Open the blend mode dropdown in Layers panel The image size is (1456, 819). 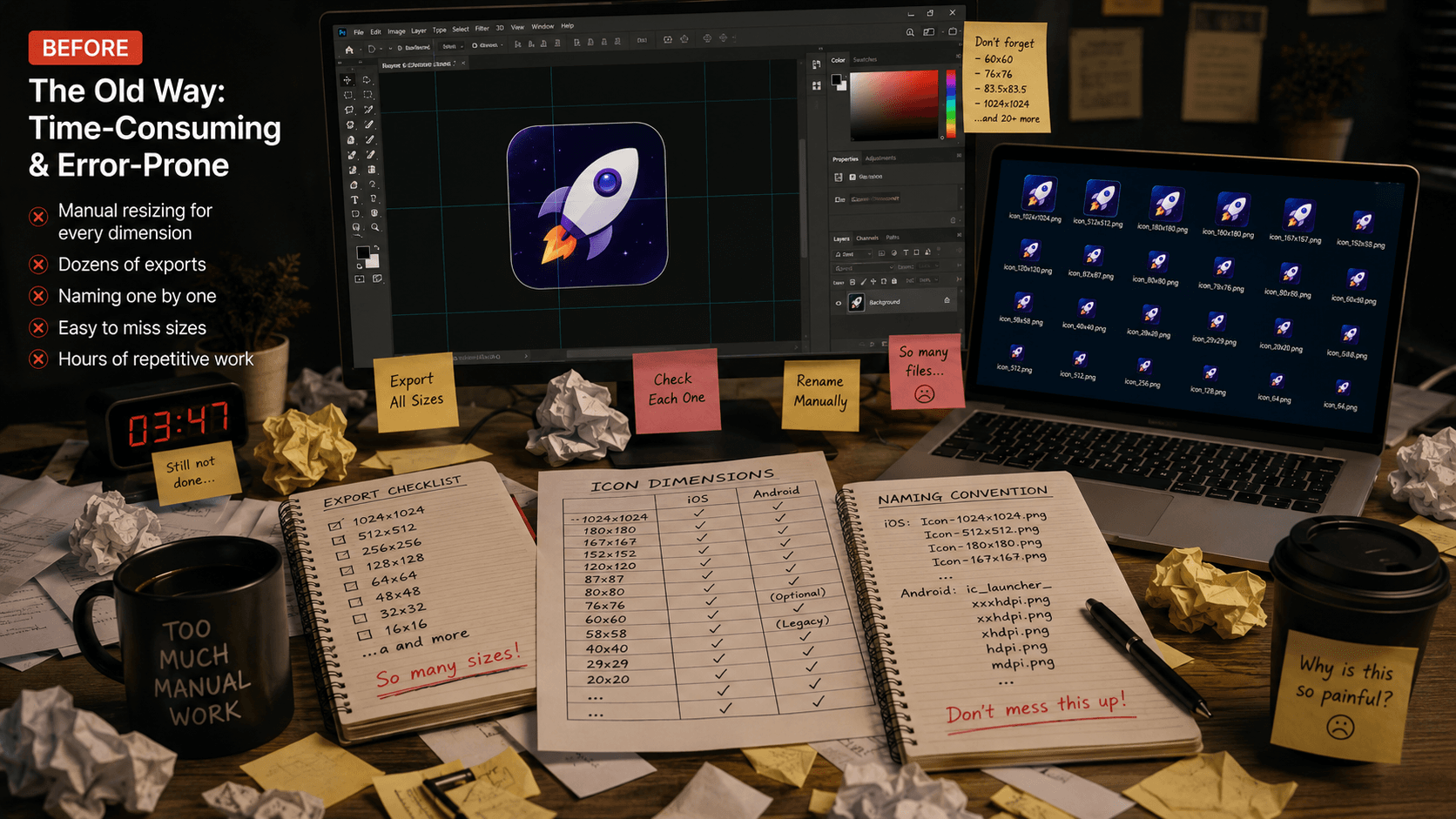click(x=863, y=267)
